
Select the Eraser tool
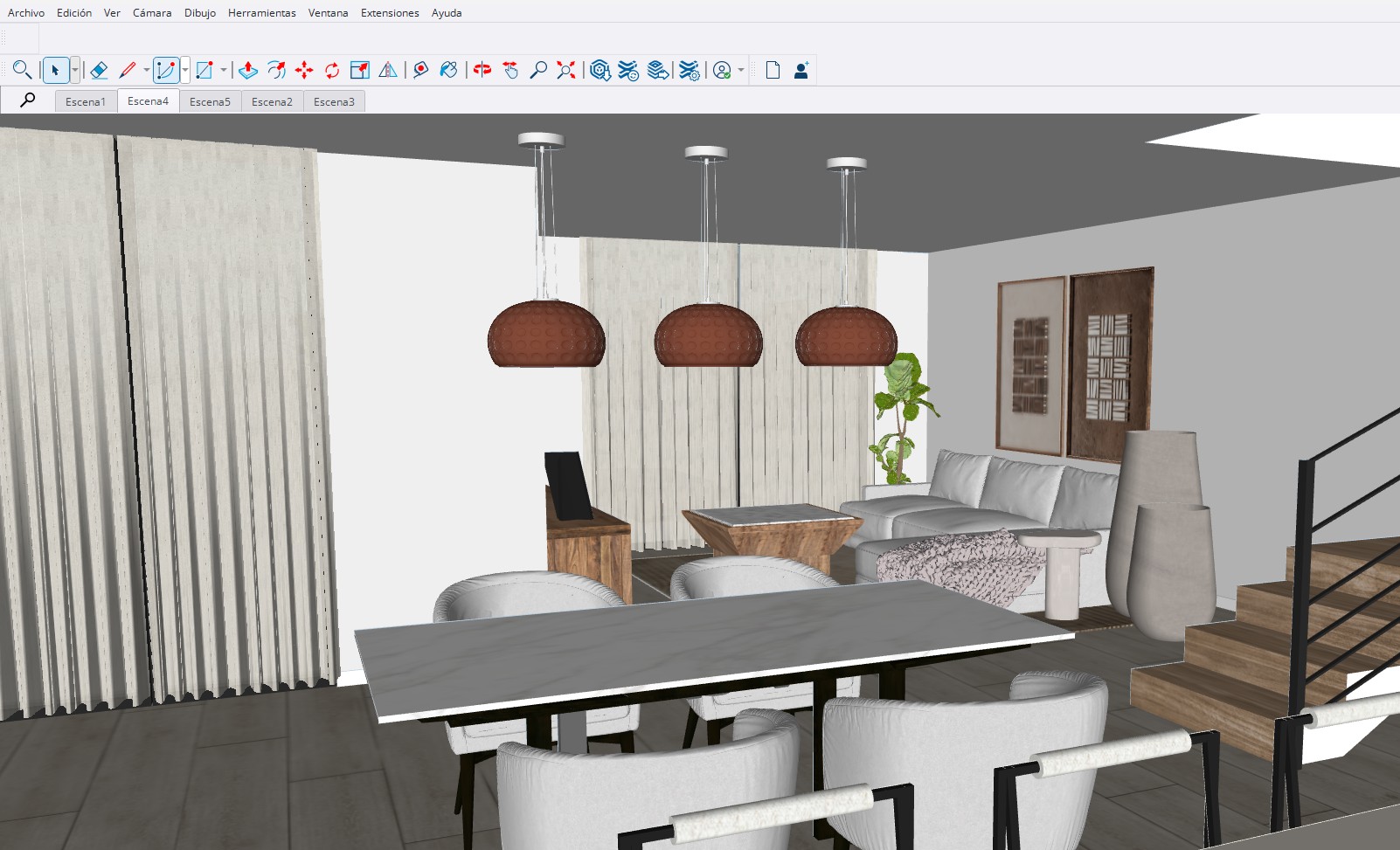(x=99, y=70)
